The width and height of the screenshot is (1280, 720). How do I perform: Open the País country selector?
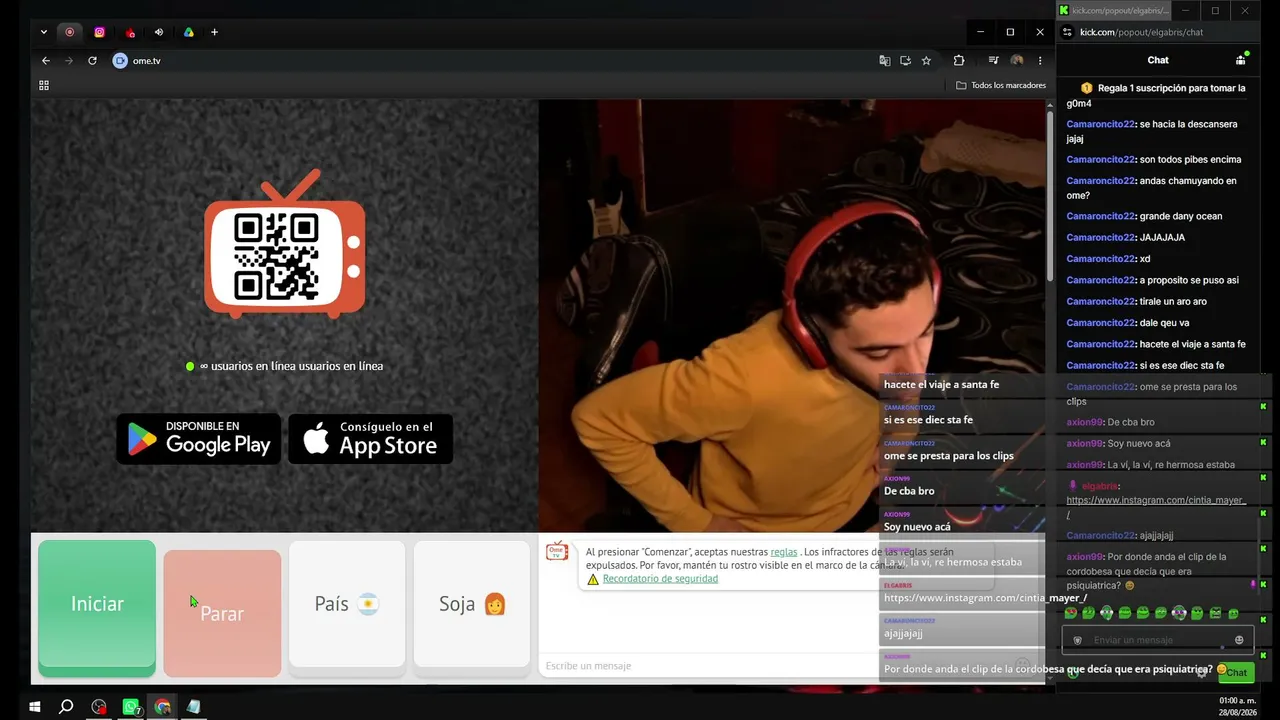tap(347, 604)
